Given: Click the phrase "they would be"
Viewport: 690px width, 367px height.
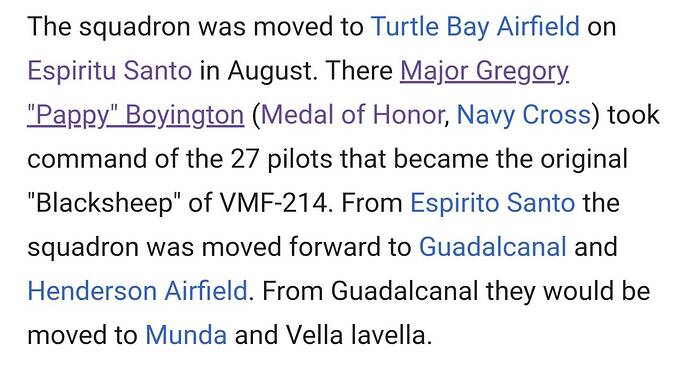Looking at the screenshot, I should 568,291.
